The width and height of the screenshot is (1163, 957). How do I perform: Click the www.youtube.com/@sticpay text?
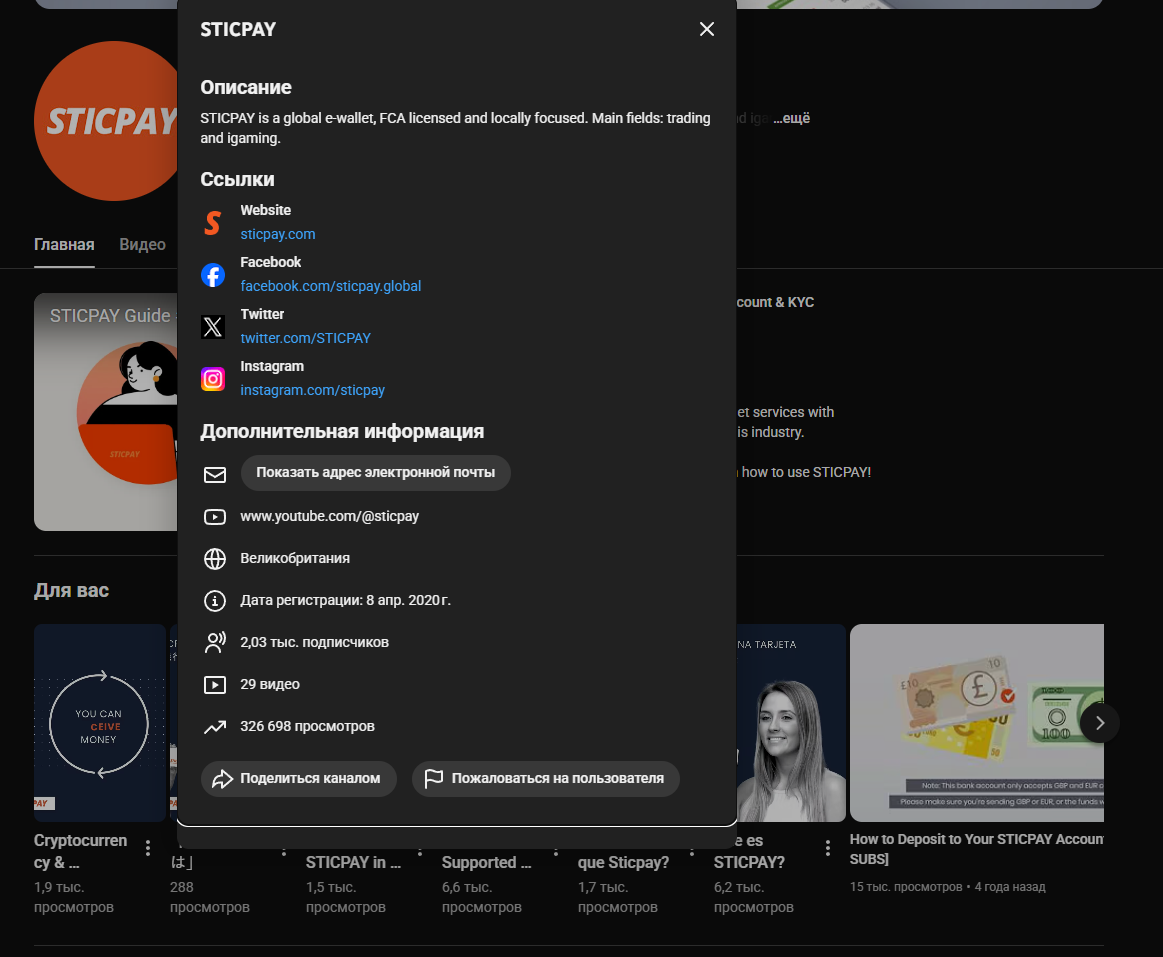tap(329, 516)
